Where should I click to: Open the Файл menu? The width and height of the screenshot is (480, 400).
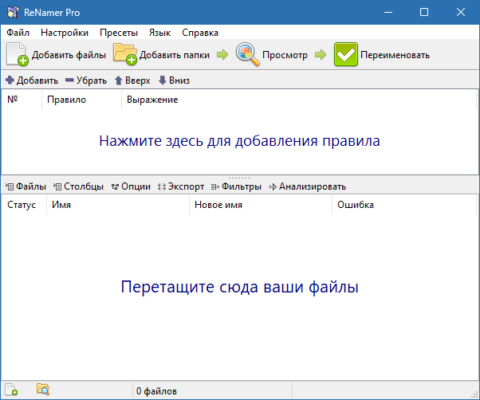click(x=18, y=33)
